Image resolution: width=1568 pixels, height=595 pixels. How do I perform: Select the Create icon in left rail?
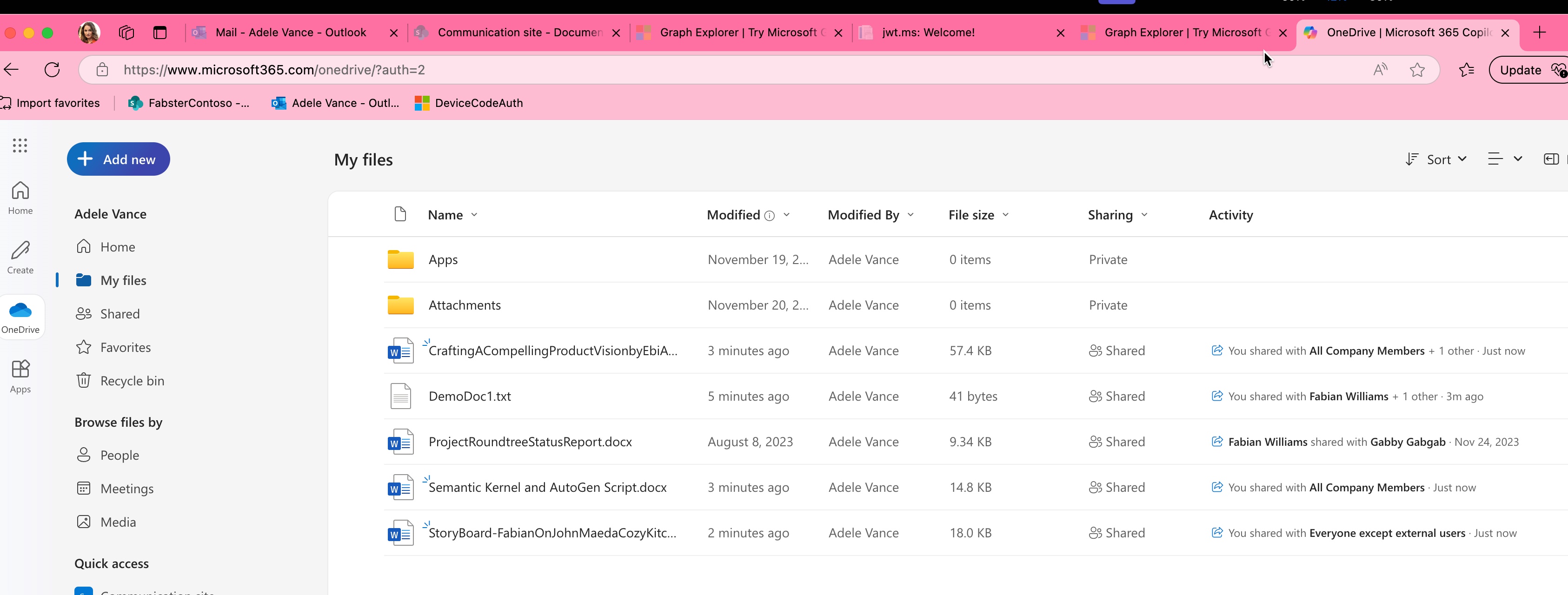tap(20, 257)
